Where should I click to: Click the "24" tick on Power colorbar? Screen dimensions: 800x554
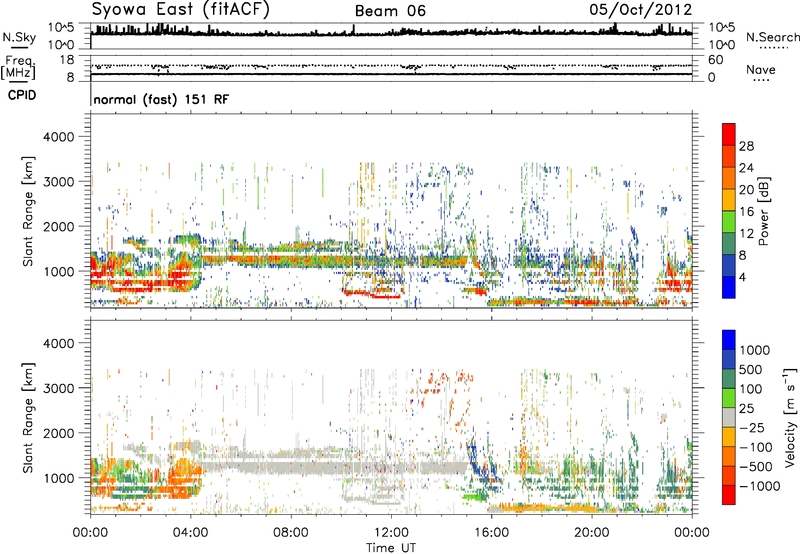[746, 168]
